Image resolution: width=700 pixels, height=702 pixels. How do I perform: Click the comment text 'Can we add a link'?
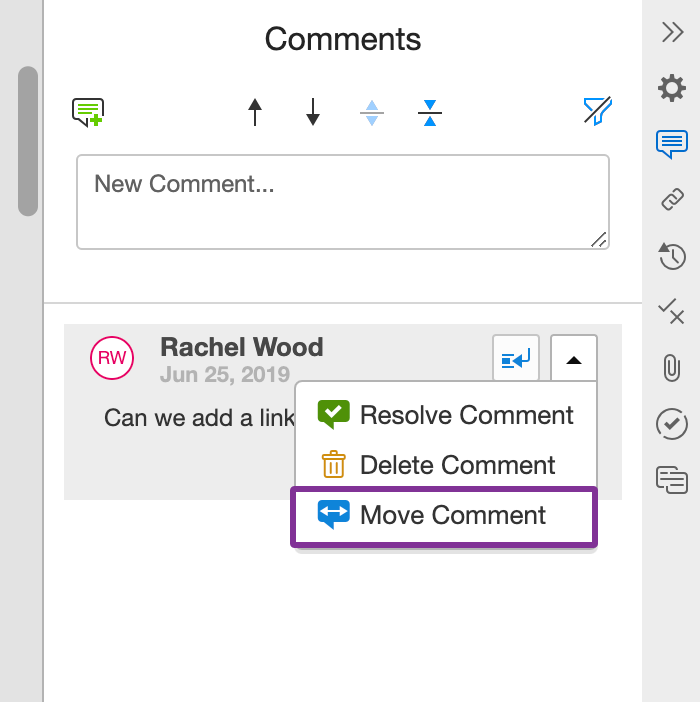(199, 418)
